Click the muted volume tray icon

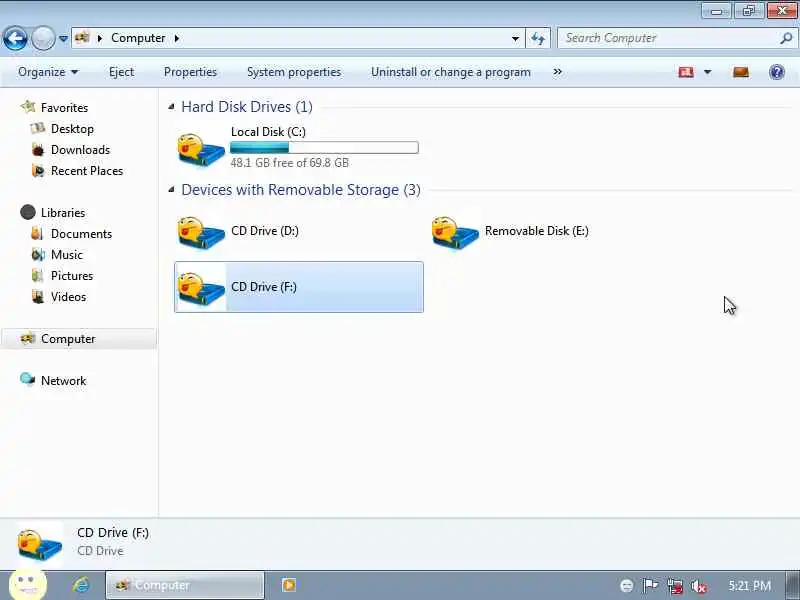[698, 586]
